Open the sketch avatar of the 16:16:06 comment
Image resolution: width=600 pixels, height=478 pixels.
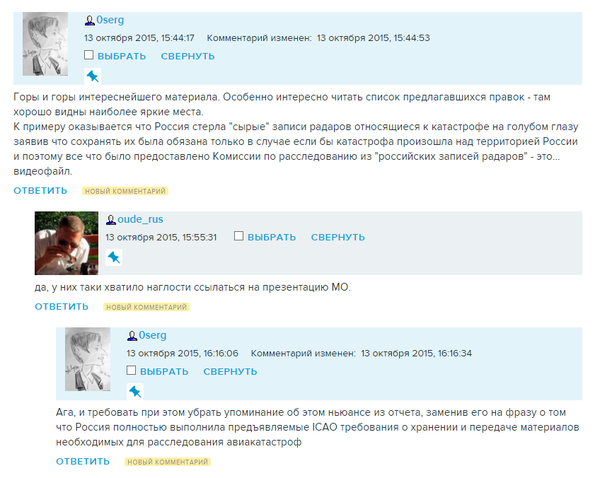(x=88, y=359)
